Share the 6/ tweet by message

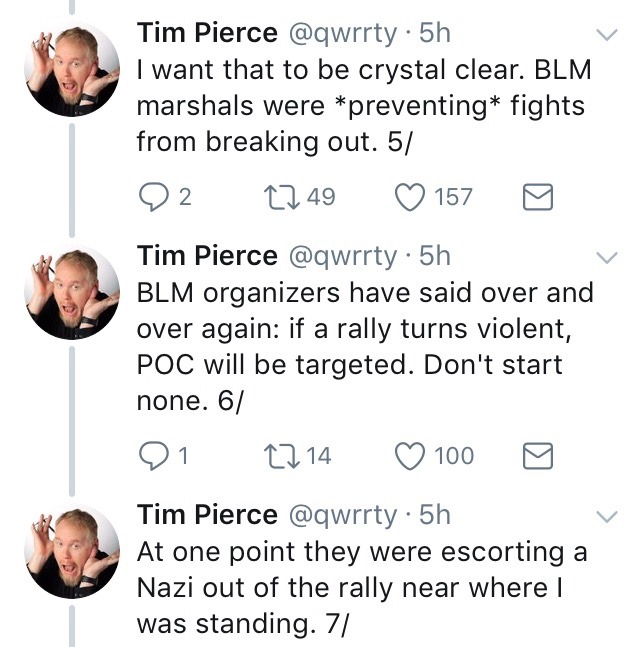539,456
